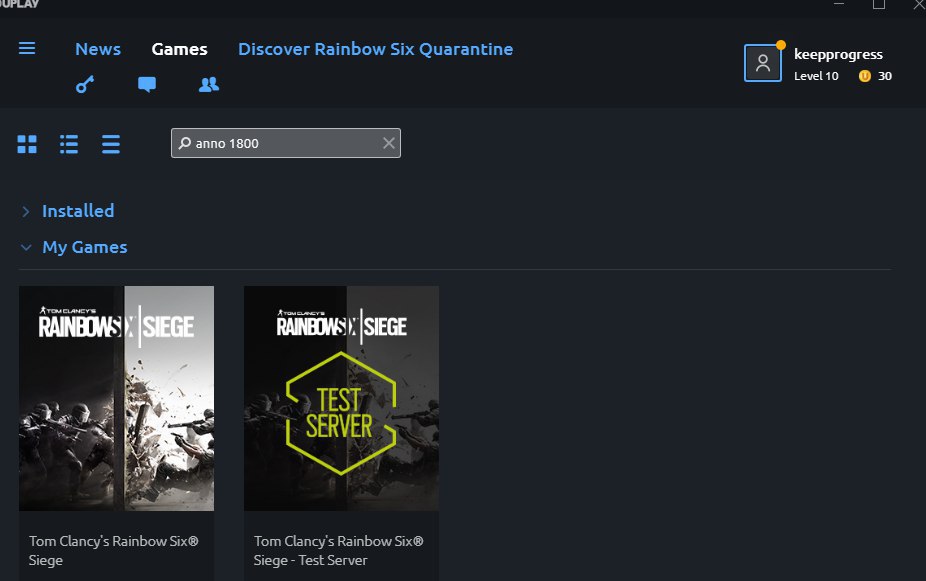Open Rainbow Six Siege game cover
The width and height of the screenshot is (926, 581).
(x=116, y=398)
